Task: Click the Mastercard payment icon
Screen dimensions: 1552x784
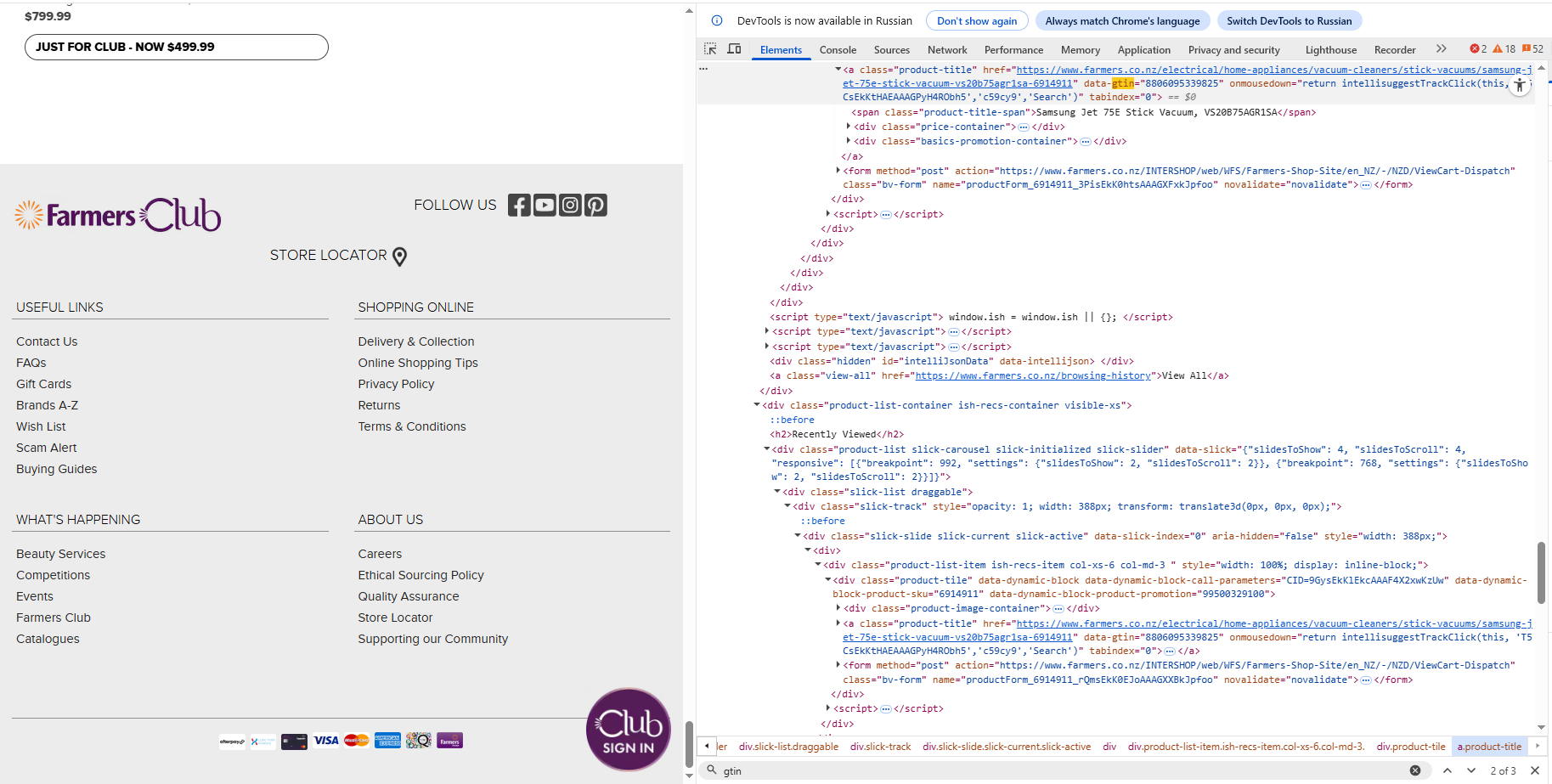Action: pos(357,741)
